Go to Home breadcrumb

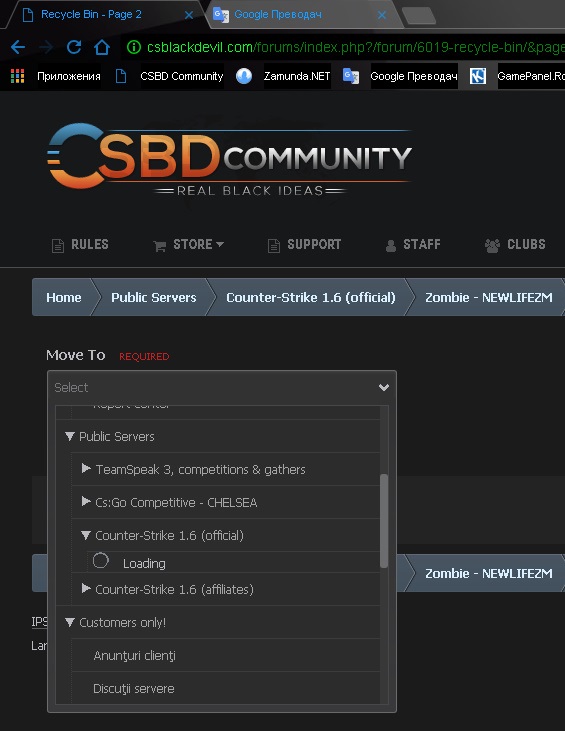[63, 297]
